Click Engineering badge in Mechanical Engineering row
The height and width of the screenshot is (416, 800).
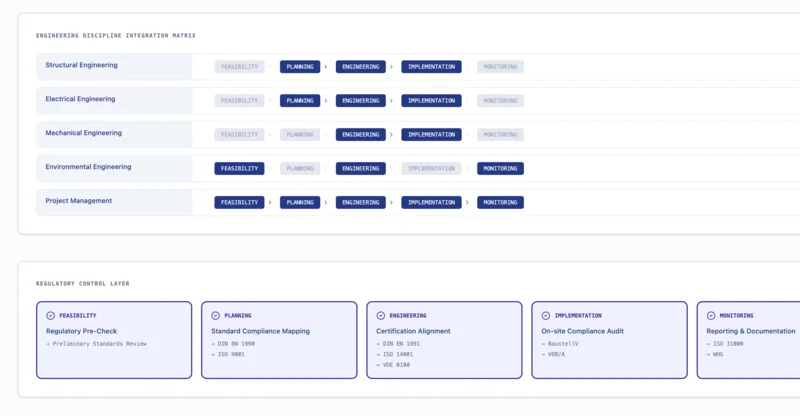pyautogui.click(x=360, y=135)
